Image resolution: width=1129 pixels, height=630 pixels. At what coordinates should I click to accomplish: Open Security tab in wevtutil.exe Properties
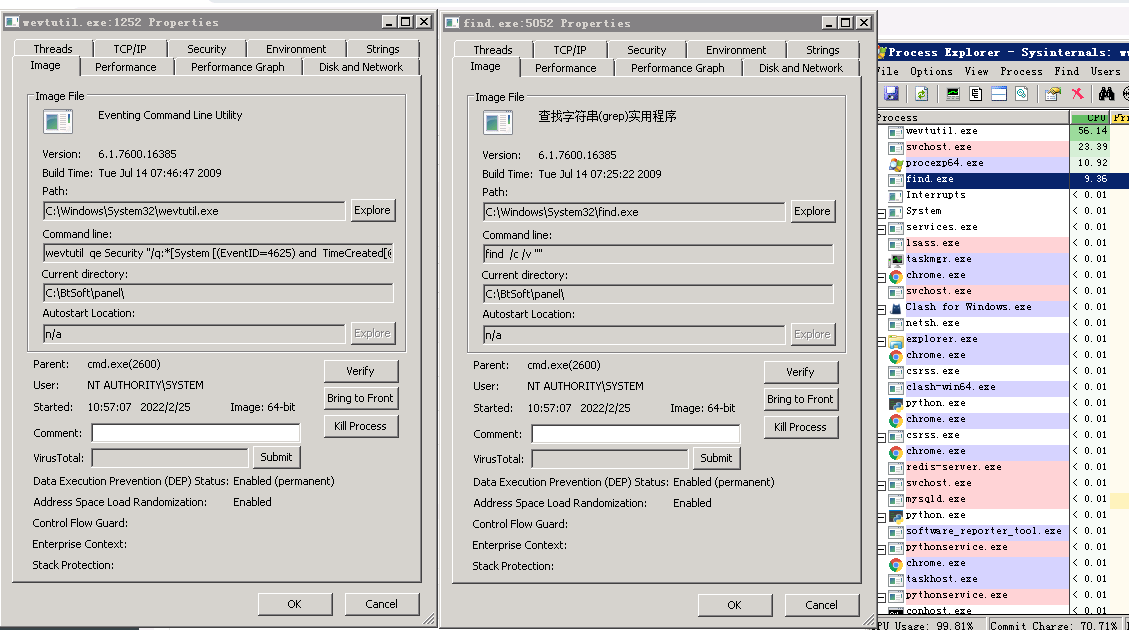click(x=207, y=49)
